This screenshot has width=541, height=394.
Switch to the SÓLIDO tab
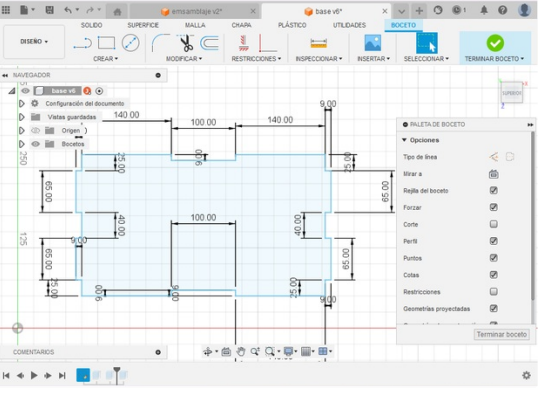pyautogui.click(x=91, y=25)
